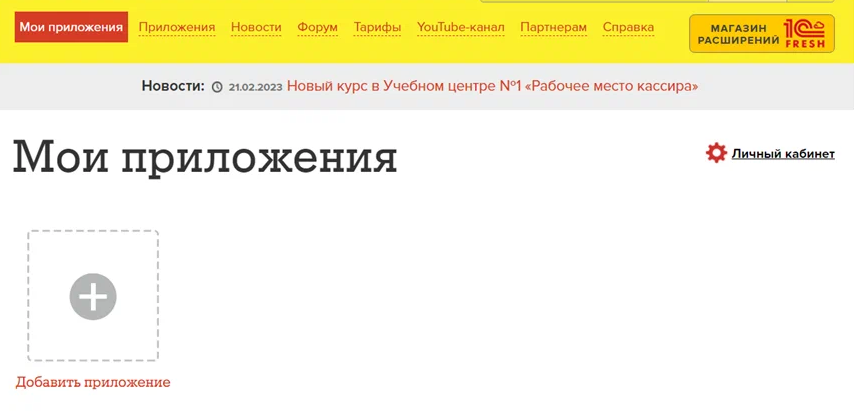Go to the Партнерам page

(x=553, y=27)
